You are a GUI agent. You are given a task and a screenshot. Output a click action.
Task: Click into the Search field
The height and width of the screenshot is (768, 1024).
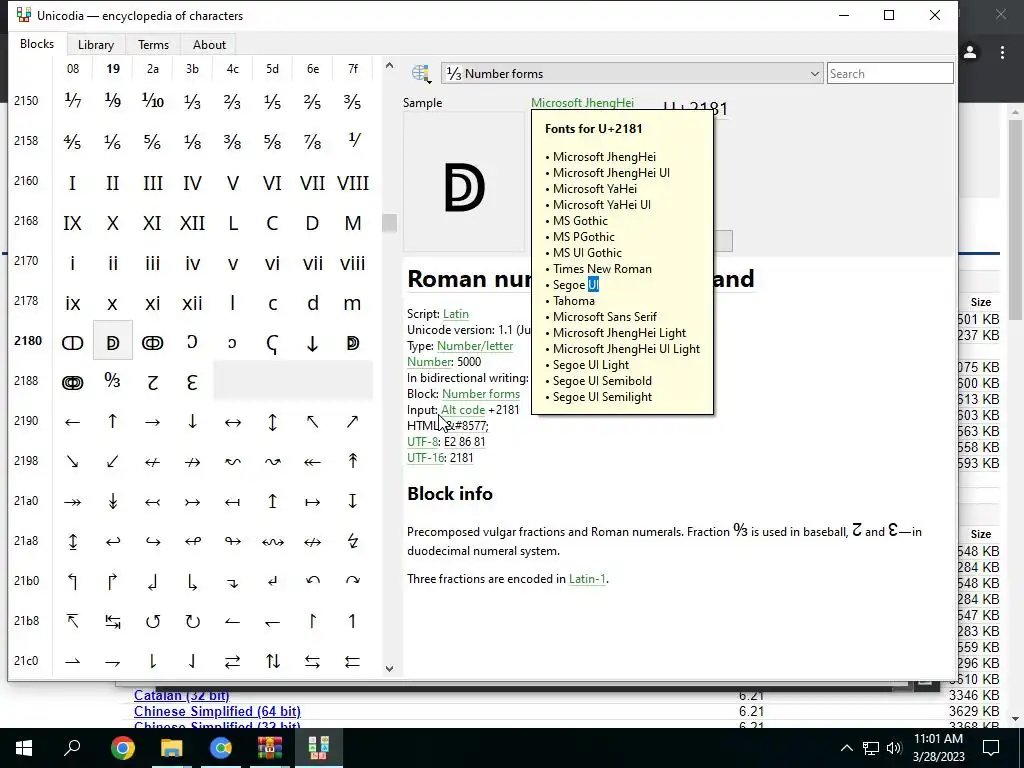tap(890, 74)
